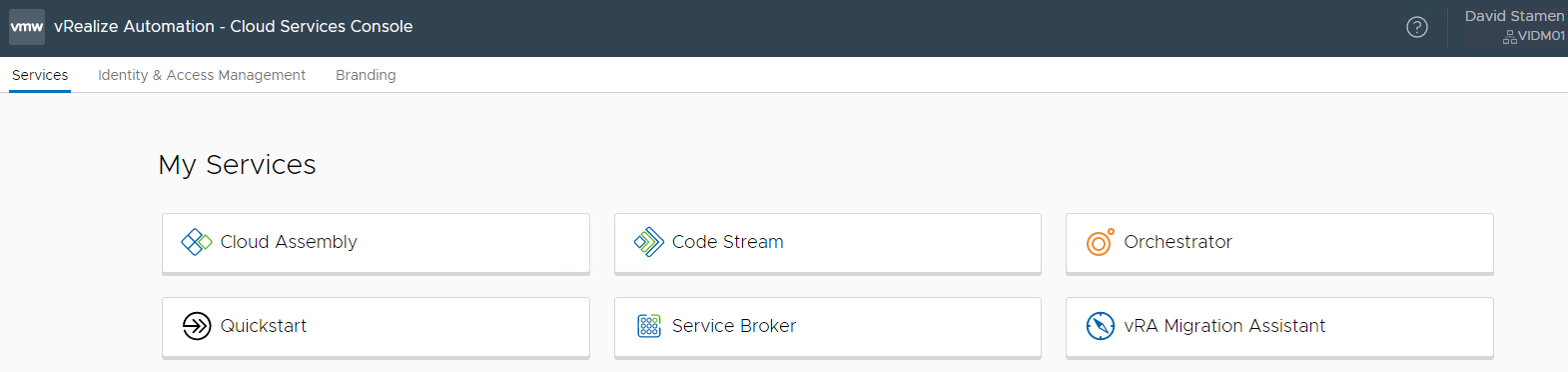The width and height of the screenshot is (1568, 372).
Task: Click the vRA Migration Assistant compass icon
Action: tap(1101, 326)
